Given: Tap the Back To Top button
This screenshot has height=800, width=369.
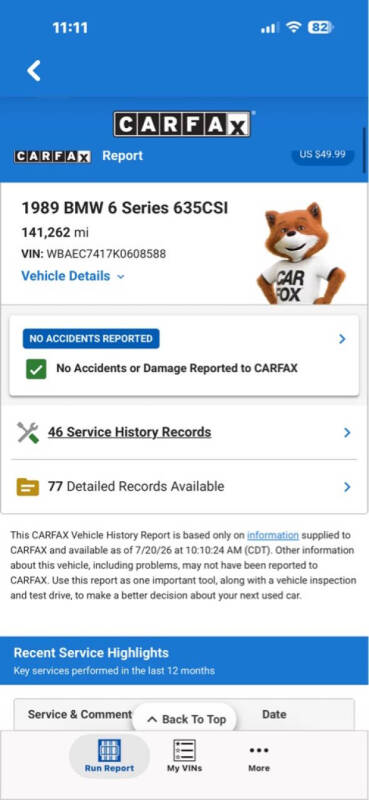Looking at the screenshot, I should [x=186, y=719].
